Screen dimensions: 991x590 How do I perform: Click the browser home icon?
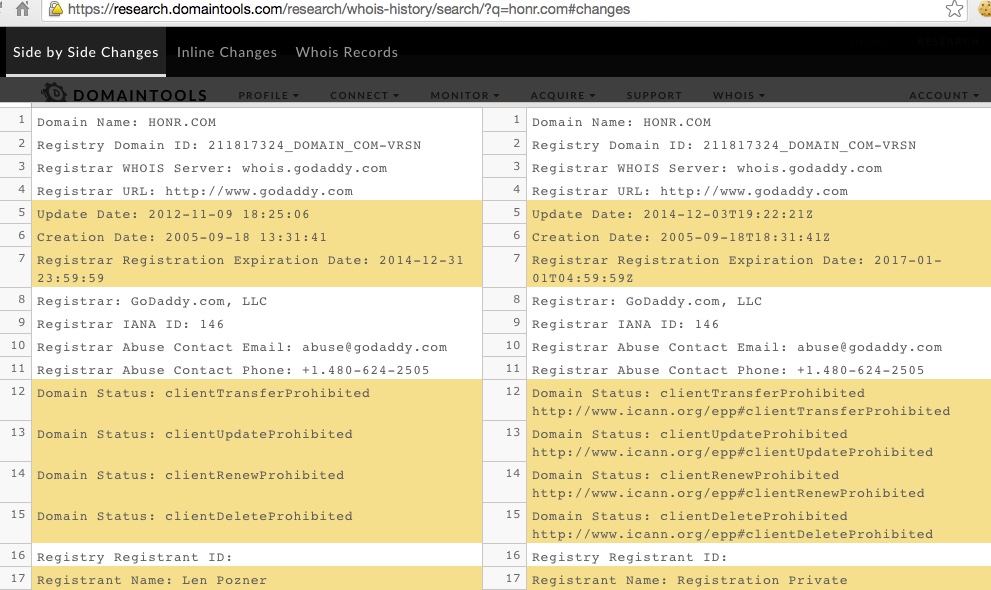tap(22, 10)
